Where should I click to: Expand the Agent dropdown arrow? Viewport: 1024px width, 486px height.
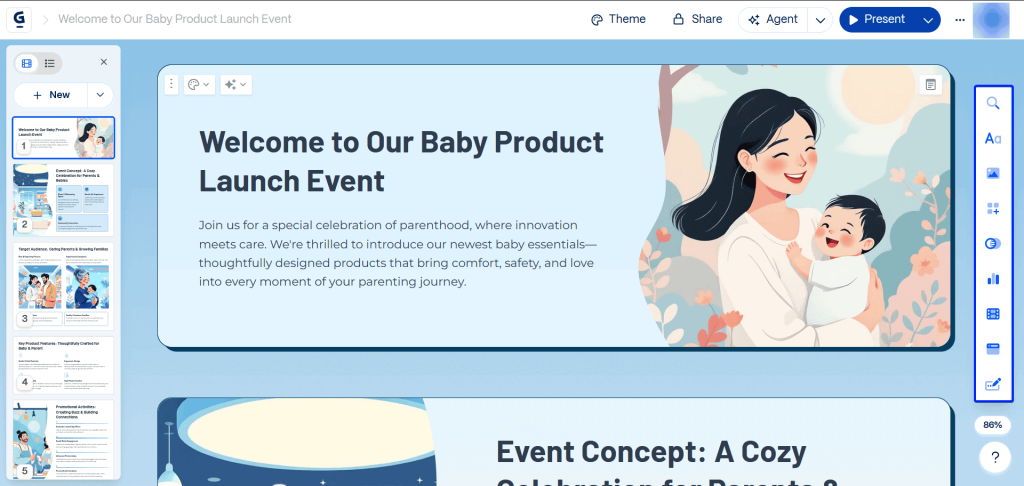[x=820, y=20]
